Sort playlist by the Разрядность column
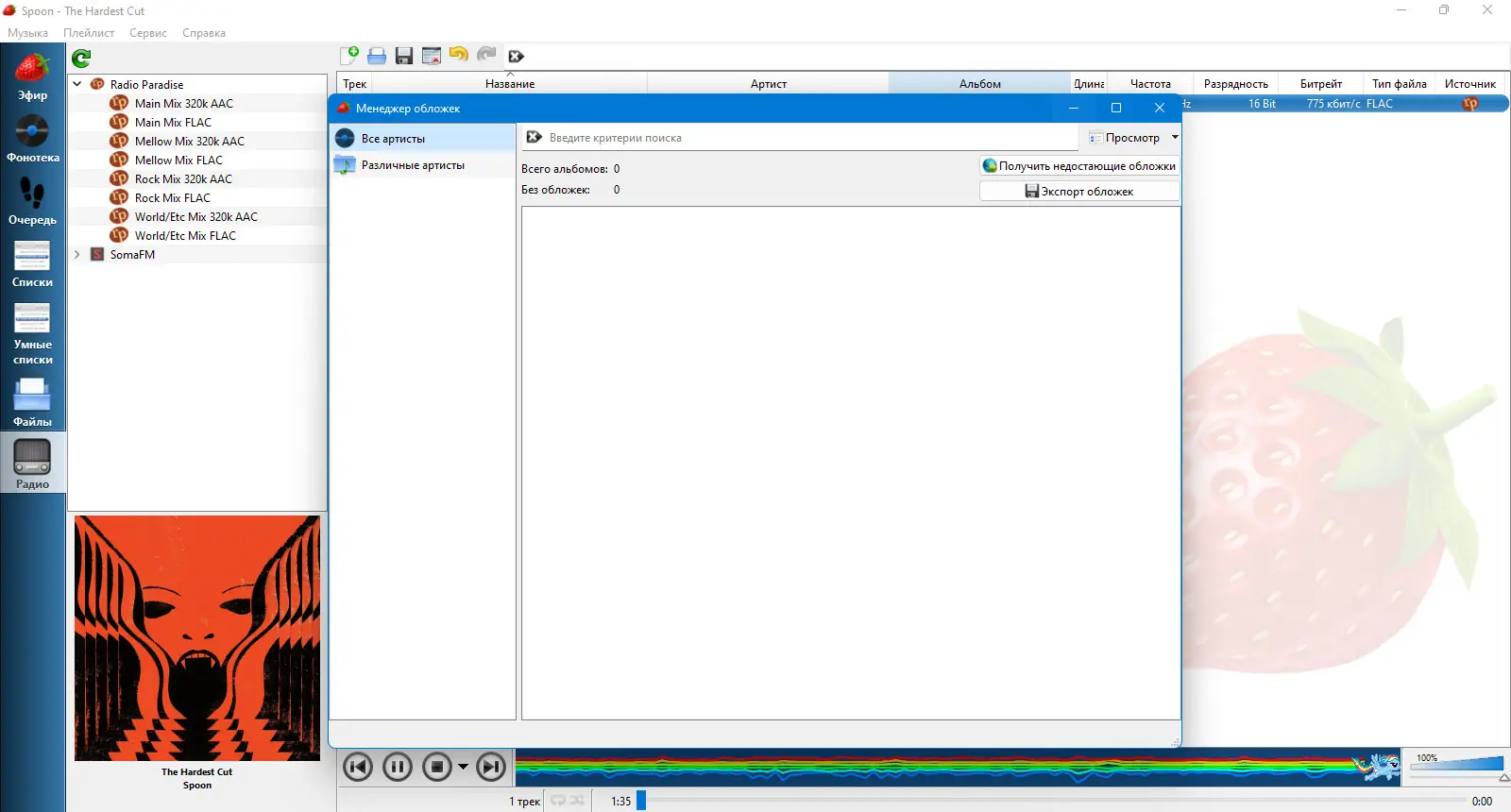The image size is (1511, 812). coord(1236,84)
